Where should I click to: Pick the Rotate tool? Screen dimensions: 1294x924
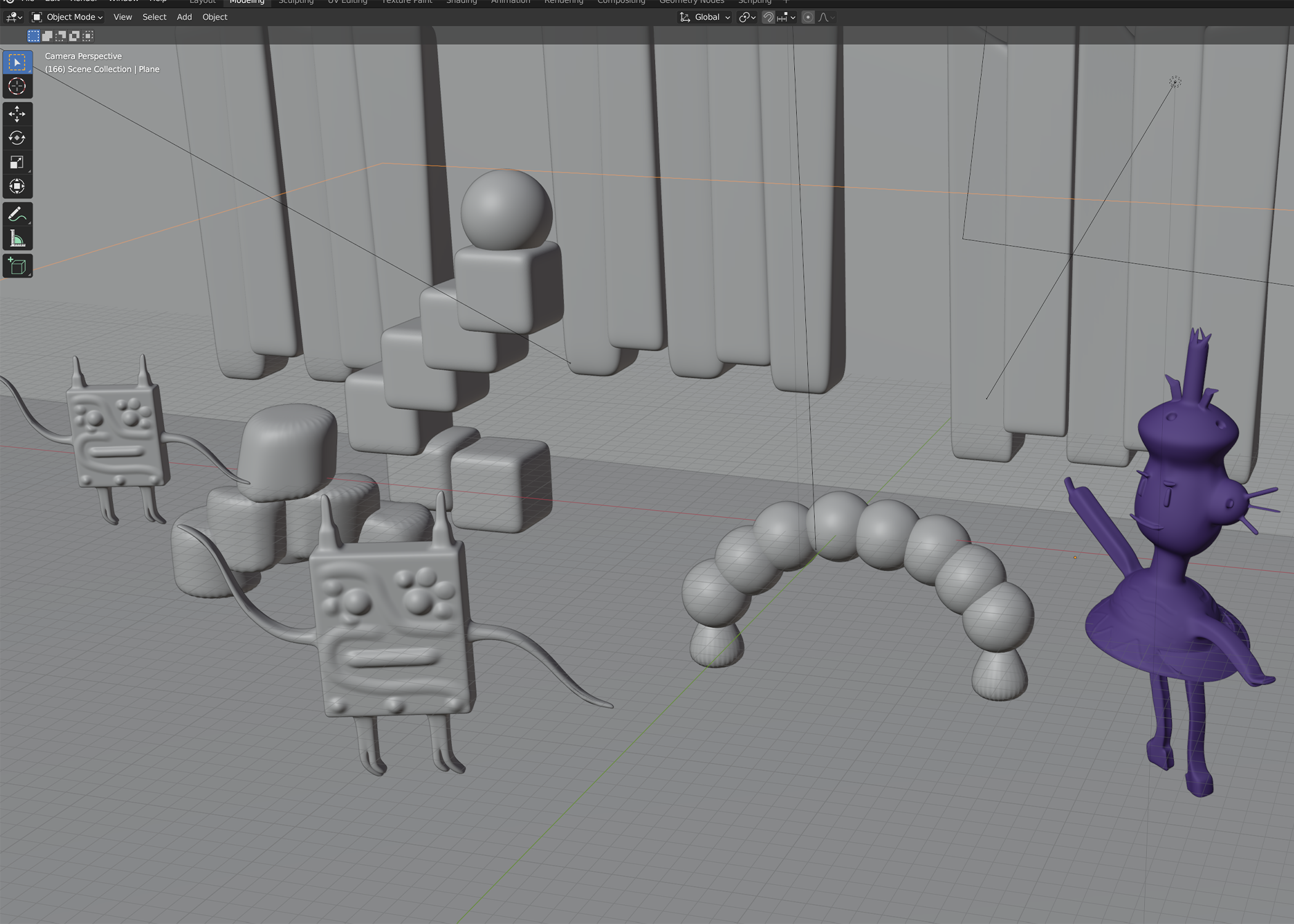point(17,138)
